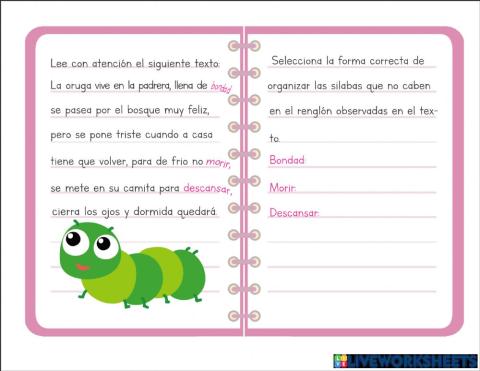Click the line 'La oruga vive en la pradera, llena de'
The height and width of the screenshot is (371, 480).
[x=129, y=86]
